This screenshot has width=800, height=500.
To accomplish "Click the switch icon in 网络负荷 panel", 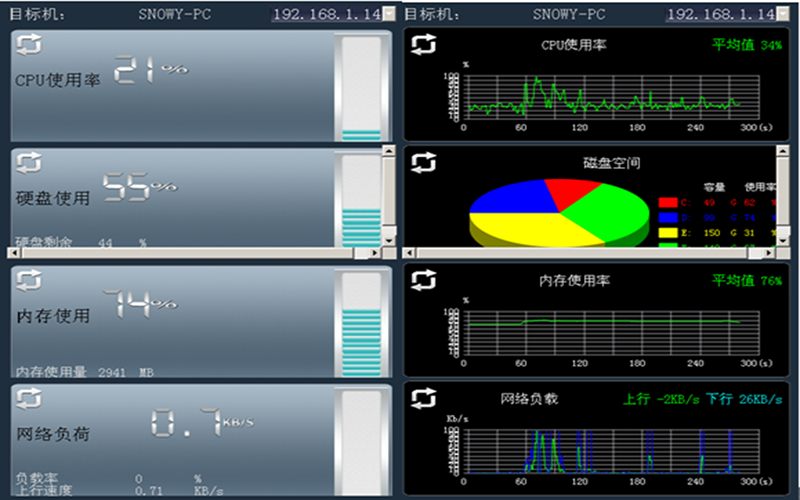I will (x=29, y=398).
